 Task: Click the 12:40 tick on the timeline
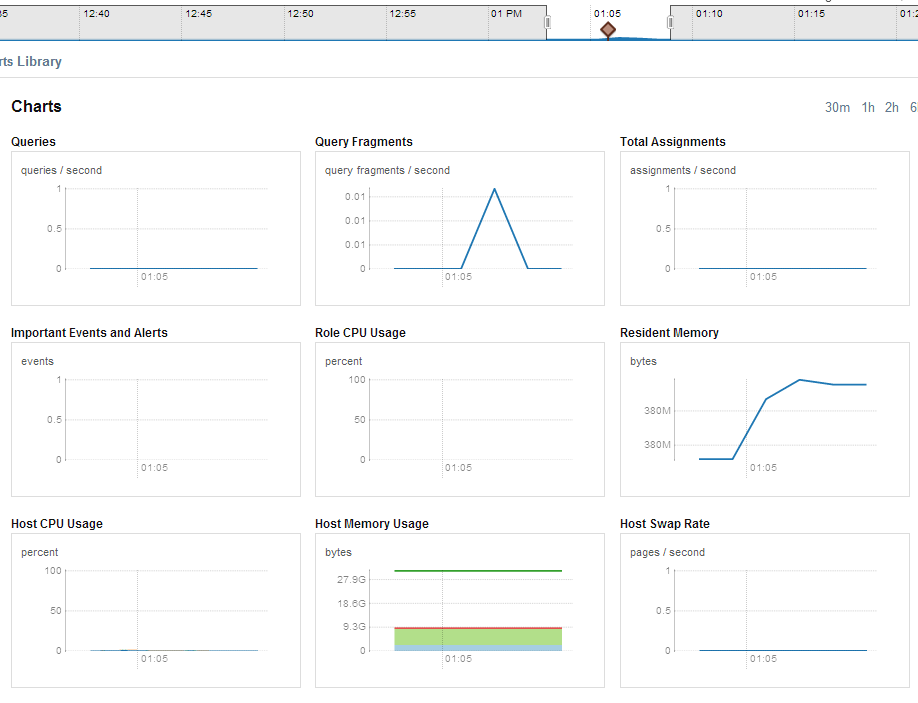[x=96, y=13]
